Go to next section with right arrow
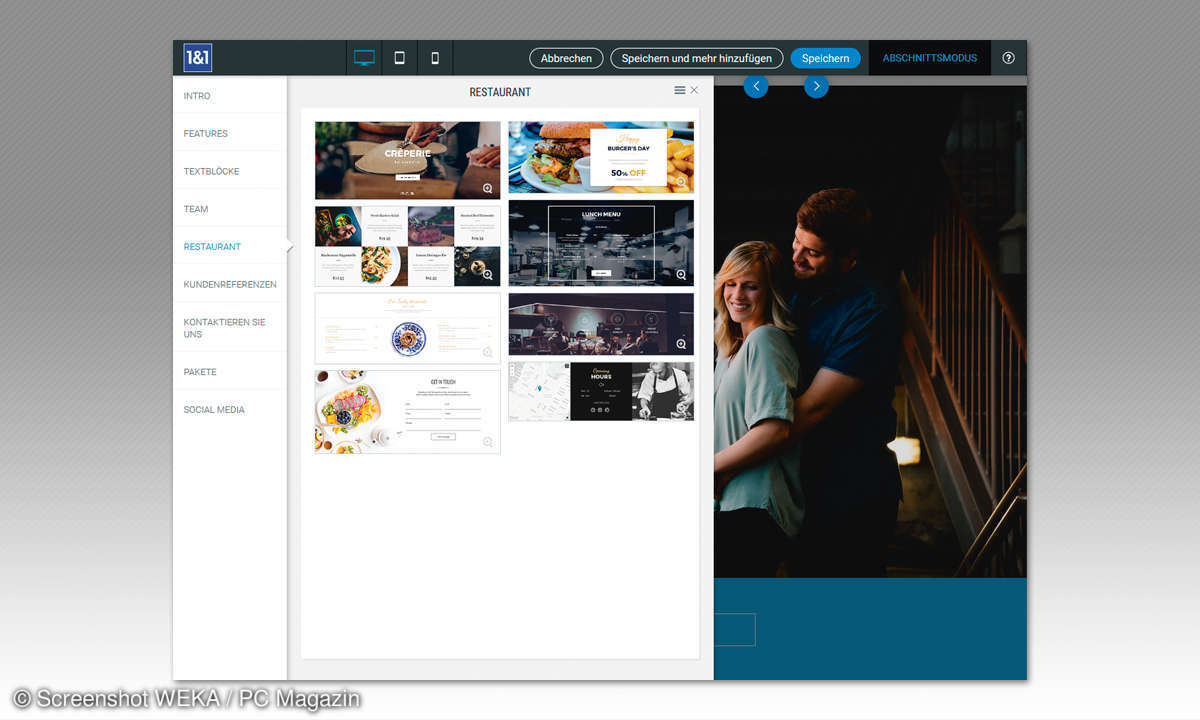 [x=817, y=86]
